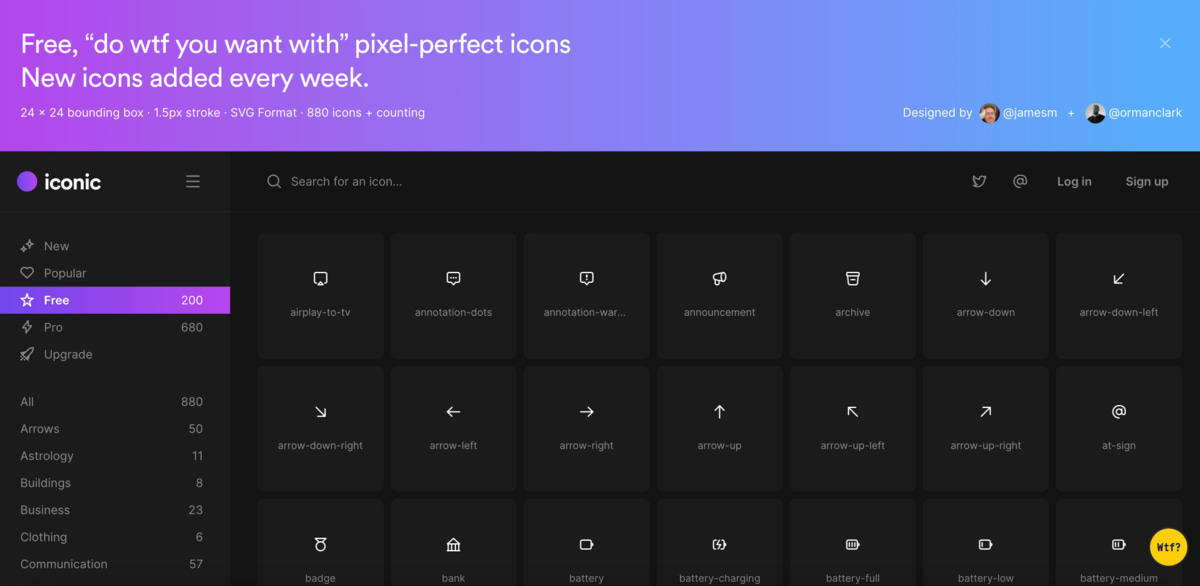
Task: Select the badge icon card
Action: point(320,543)
